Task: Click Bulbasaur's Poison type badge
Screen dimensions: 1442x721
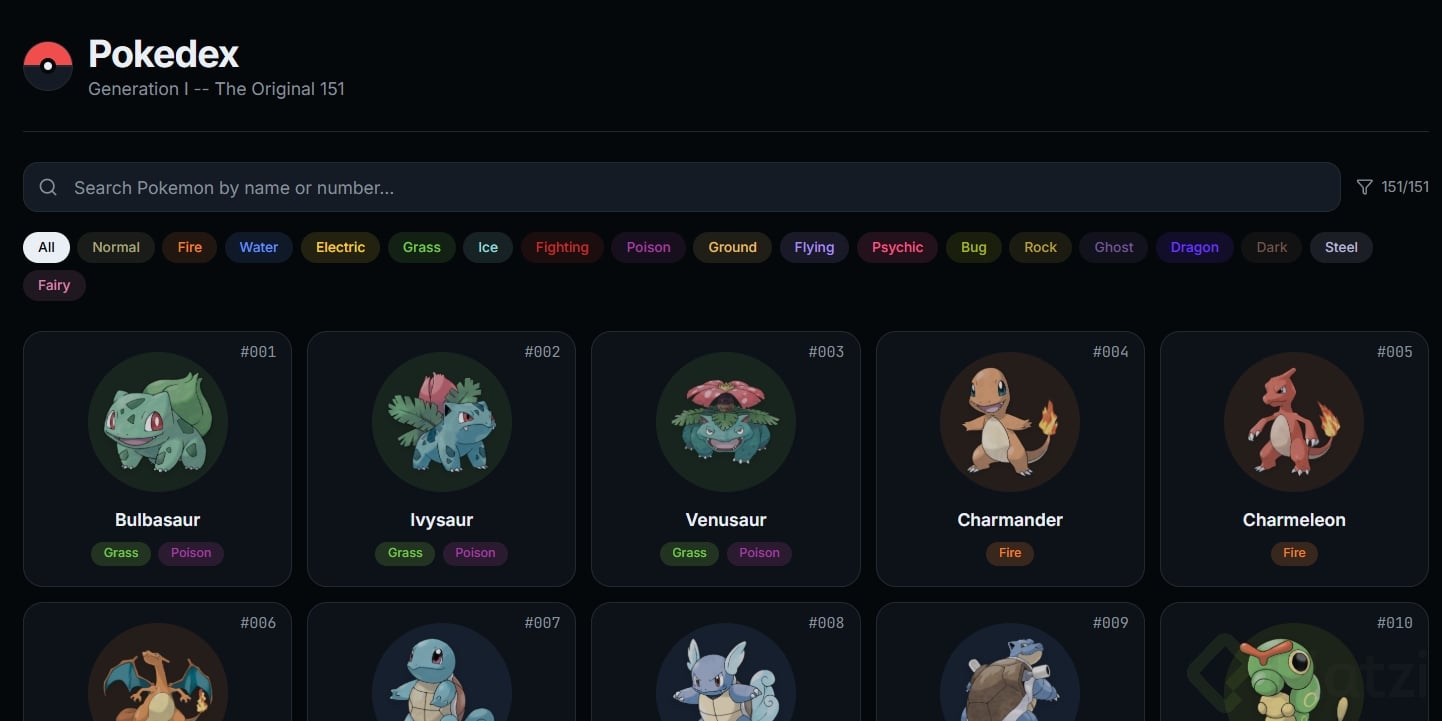Action: pyautogui.click(x=191, y=553)
